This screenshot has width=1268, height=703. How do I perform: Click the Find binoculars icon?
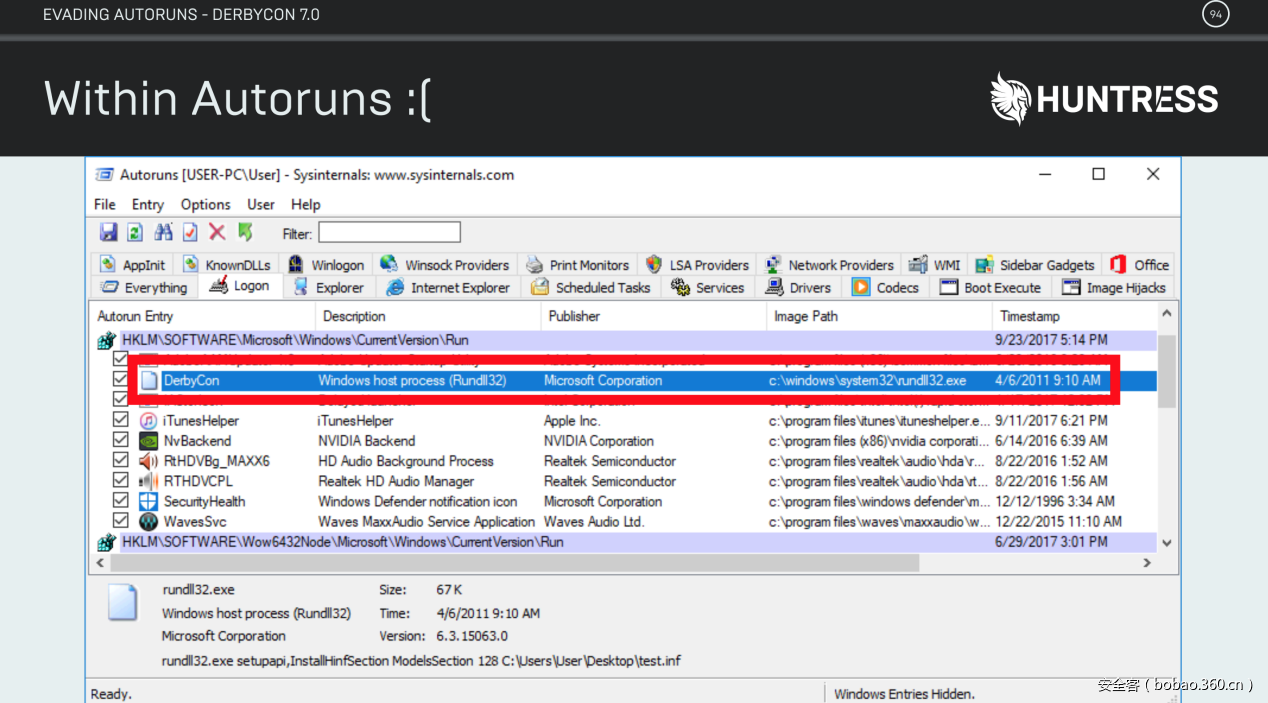tap(163, 233)
